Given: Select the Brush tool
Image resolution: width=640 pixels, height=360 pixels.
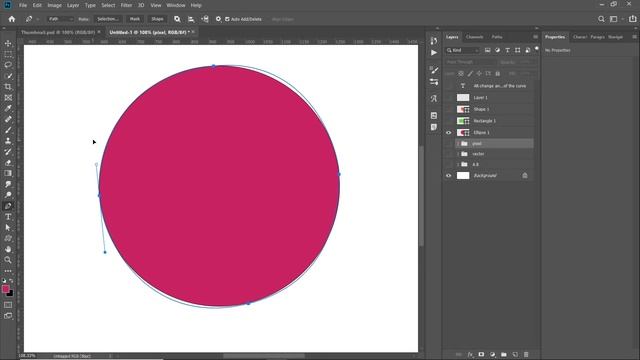Looking at the screenshot, I should 8,130.
